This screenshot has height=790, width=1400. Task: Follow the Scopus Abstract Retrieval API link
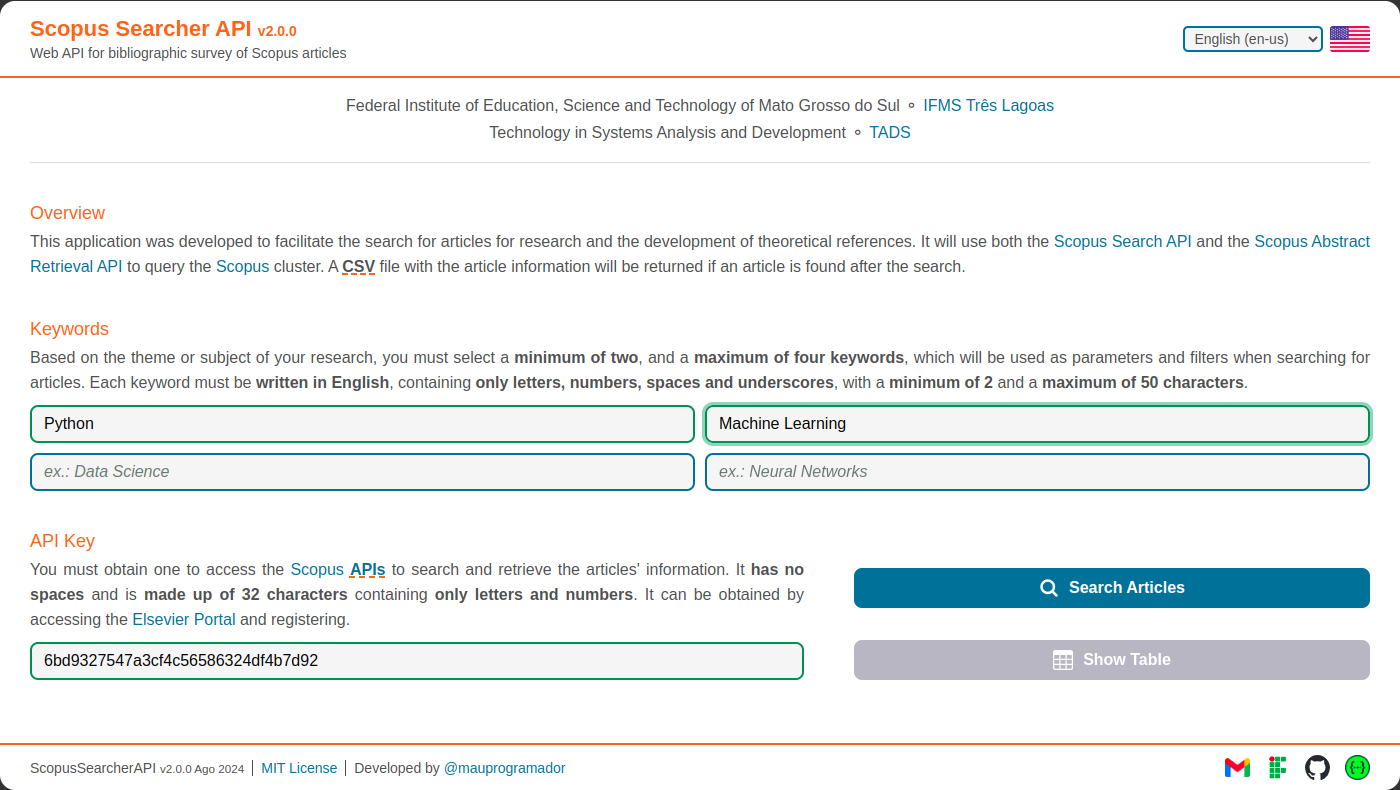pos(1312,241)
